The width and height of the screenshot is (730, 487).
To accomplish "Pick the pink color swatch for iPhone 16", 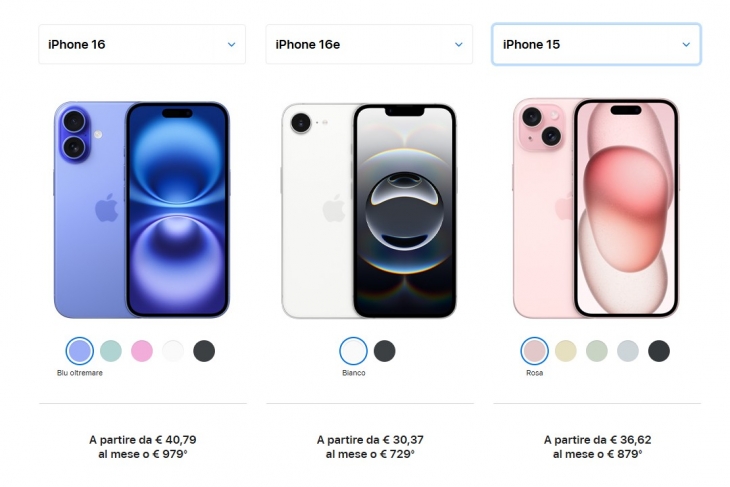I will [x=142, y=351].
